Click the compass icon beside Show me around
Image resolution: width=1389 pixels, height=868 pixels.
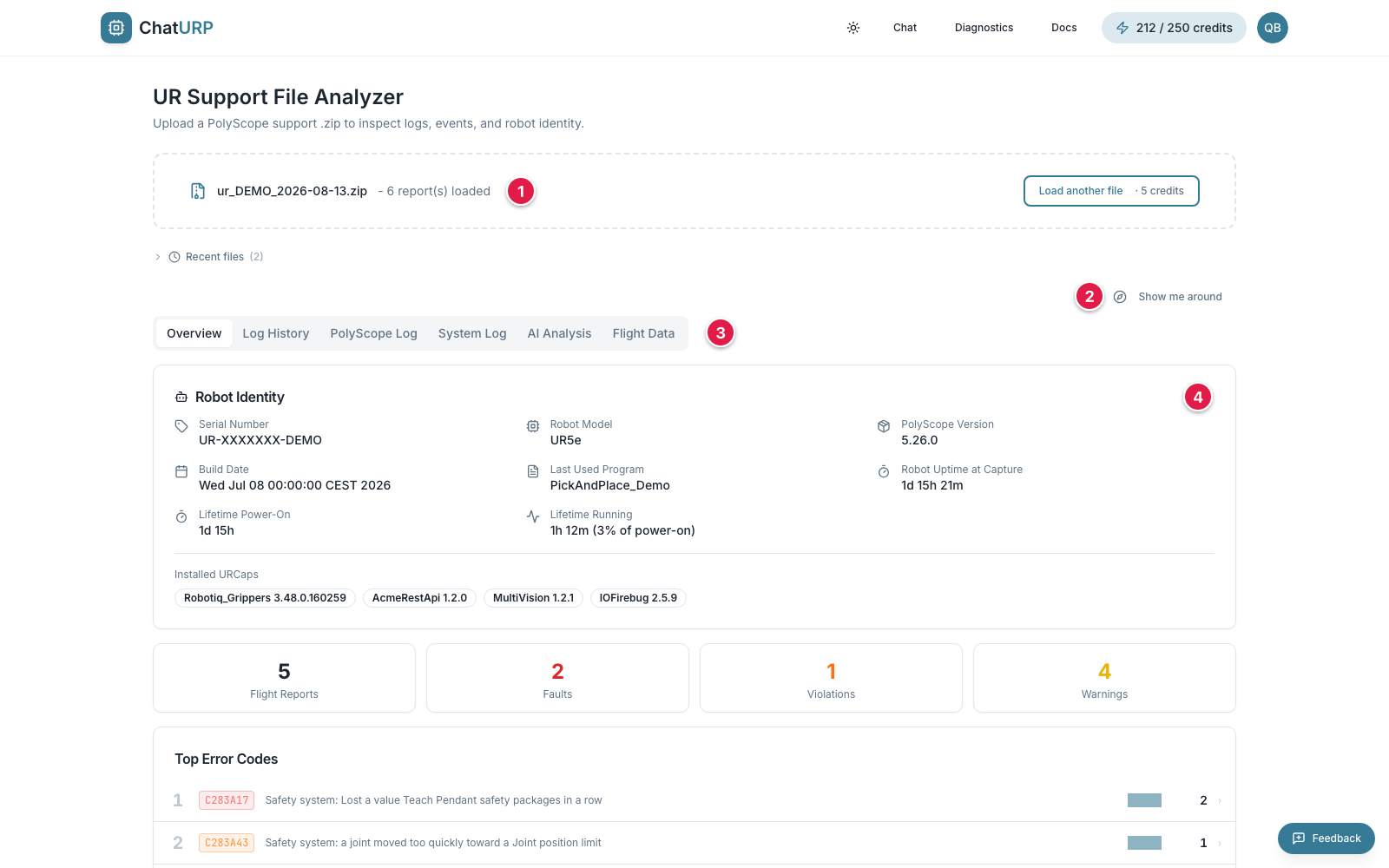pos(1120,297)
